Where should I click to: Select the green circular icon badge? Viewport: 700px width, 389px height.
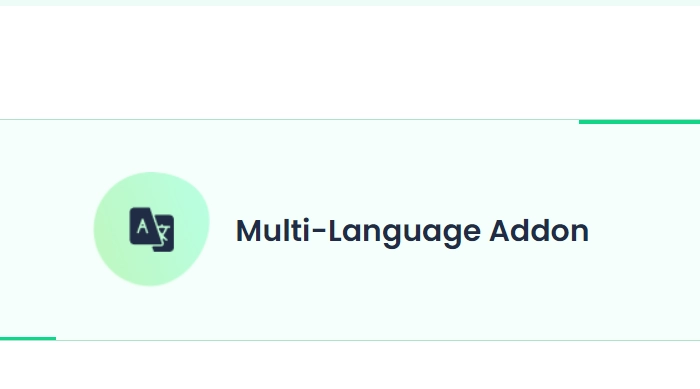tap(151, 229)
